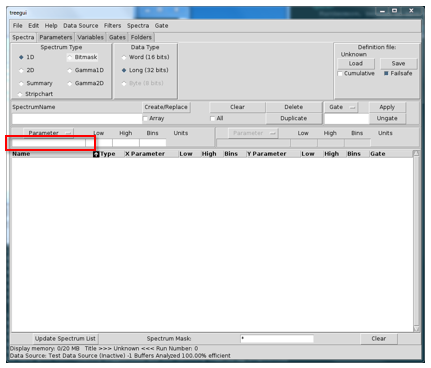Click the X parameter name field
Screen dimensions: 431x368
pos(49,143)
